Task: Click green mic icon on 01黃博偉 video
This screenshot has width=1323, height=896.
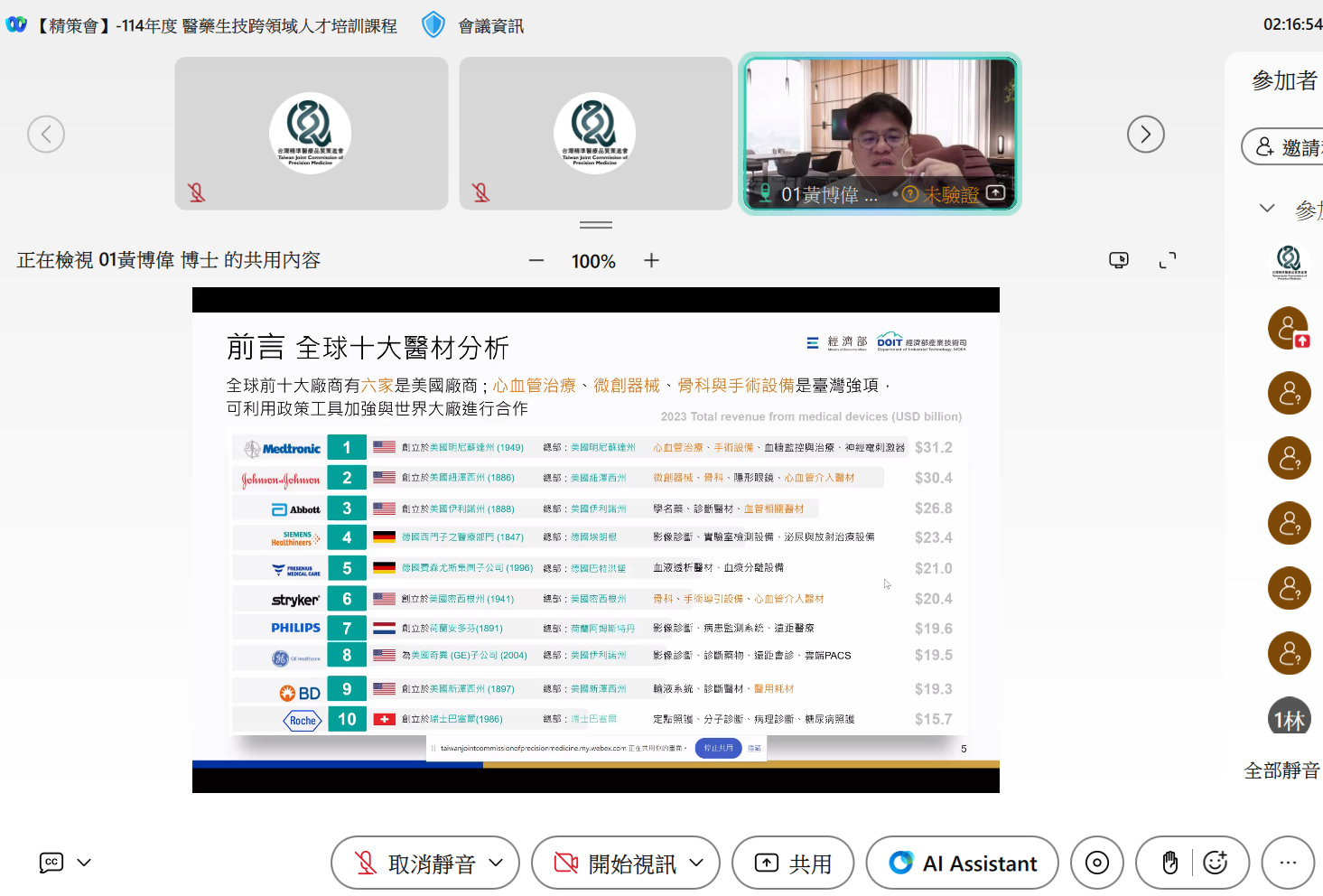Action: (765, 193)
